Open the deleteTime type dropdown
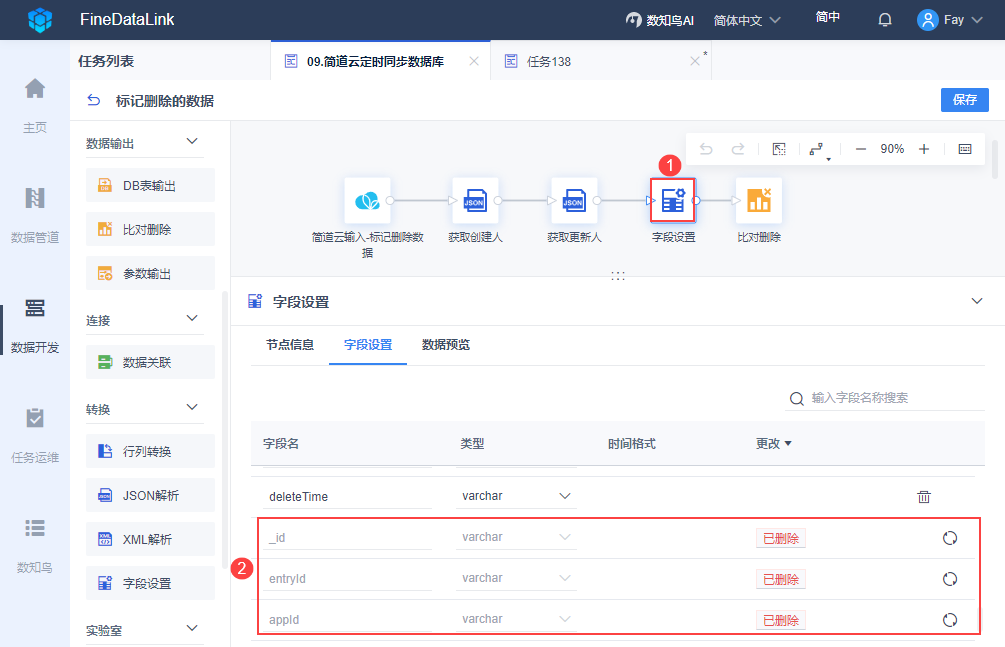The image size is (1005, 647). point(516,496)
